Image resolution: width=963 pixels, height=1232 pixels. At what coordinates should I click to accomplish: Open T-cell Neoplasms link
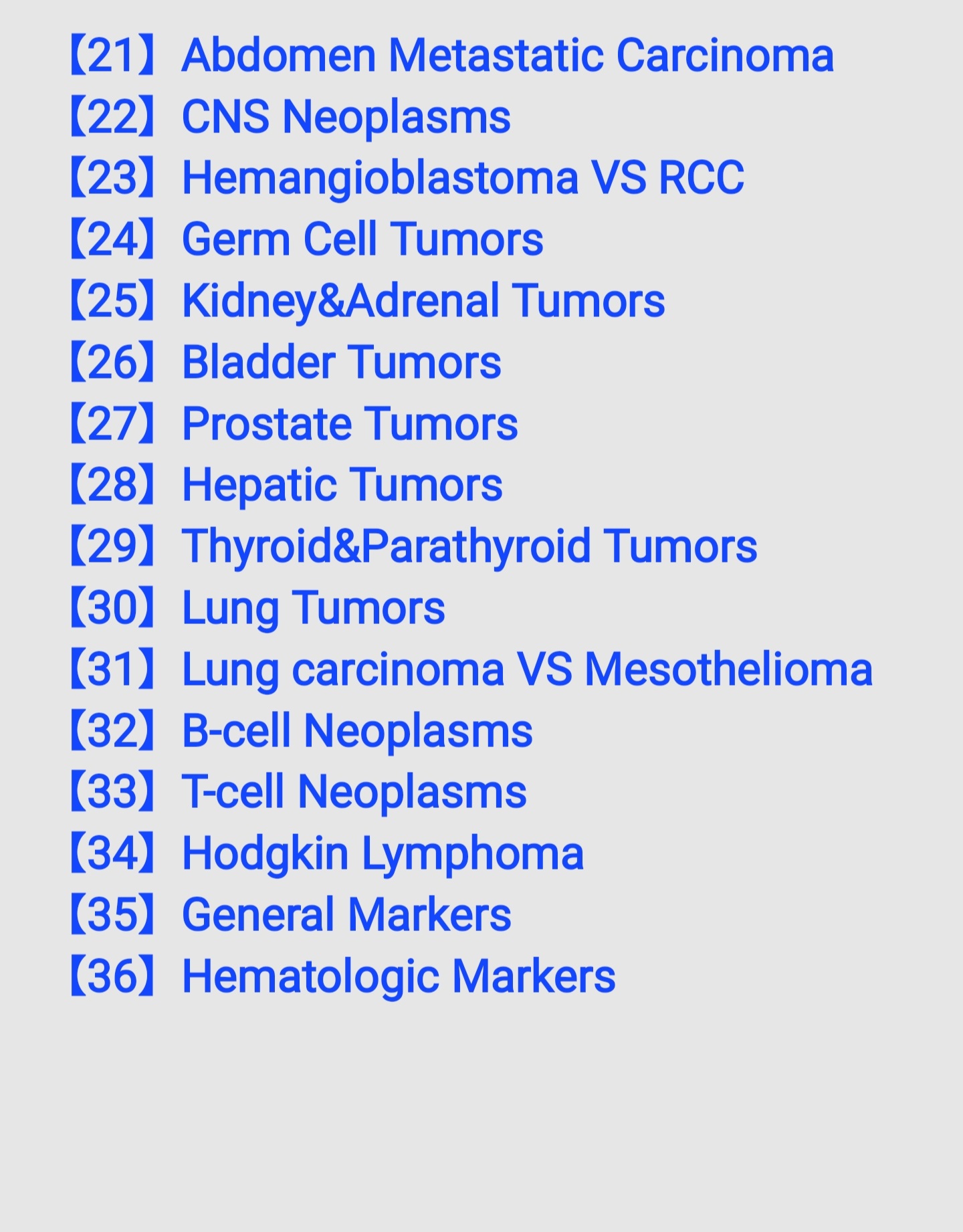(x=354, y=793)
